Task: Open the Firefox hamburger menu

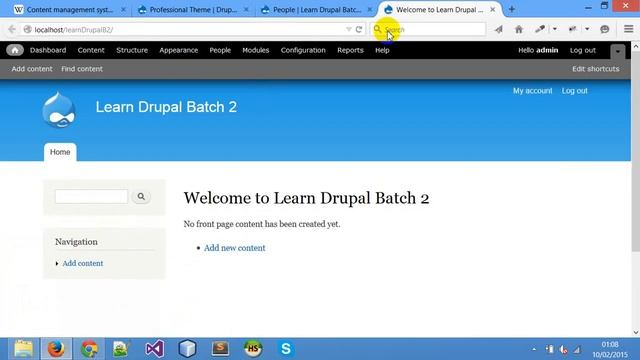Action: [x=629, y=29]
